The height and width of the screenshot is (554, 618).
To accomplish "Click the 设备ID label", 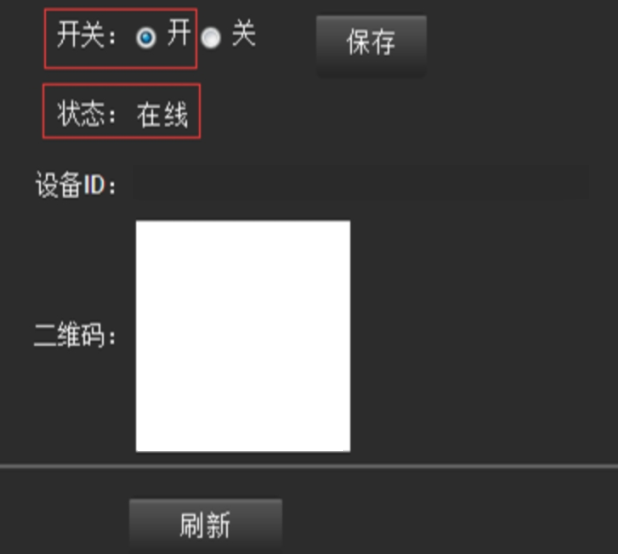I will [76, 184].
